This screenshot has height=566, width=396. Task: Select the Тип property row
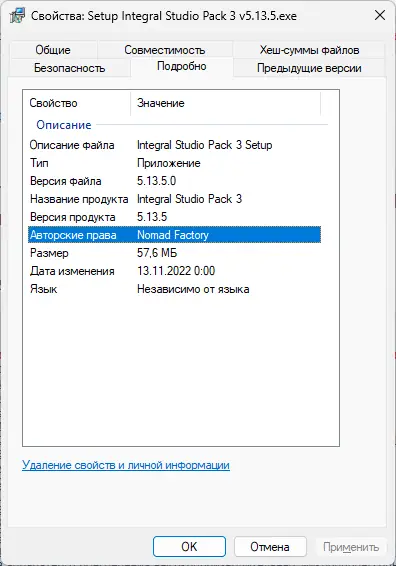(174, 163)
